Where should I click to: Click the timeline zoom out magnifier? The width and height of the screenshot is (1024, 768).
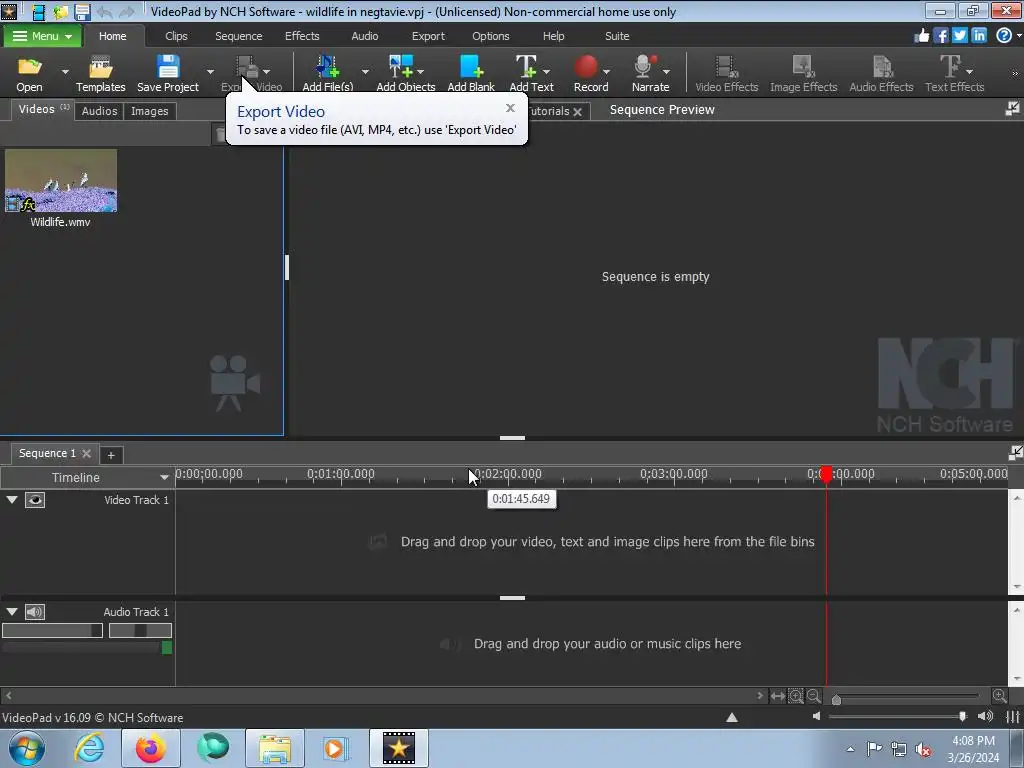tap(814, 696)
